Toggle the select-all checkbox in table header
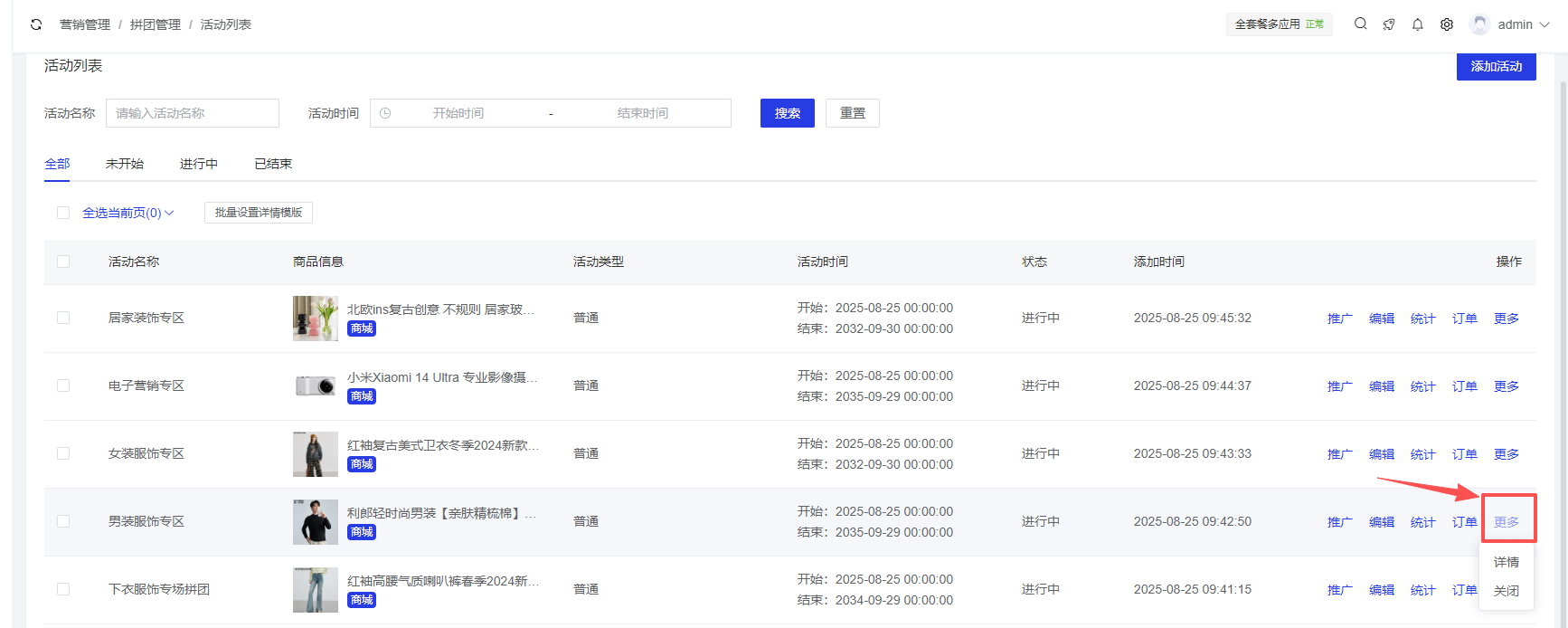 pos(63,262)
